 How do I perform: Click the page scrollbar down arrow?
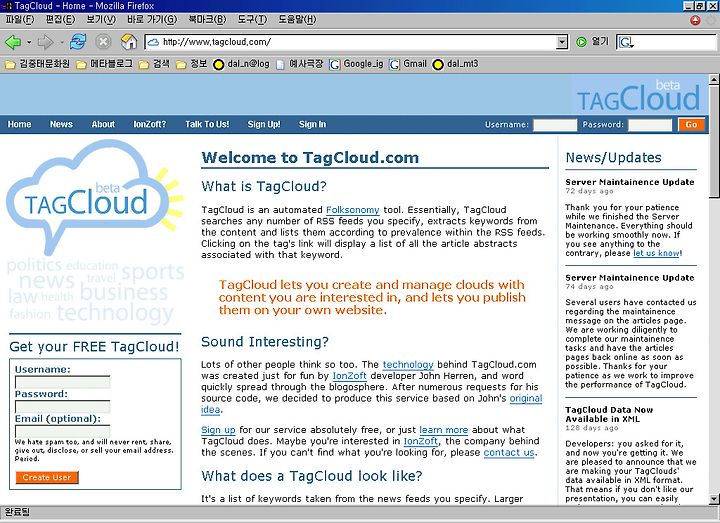click(x=714, y=499)
